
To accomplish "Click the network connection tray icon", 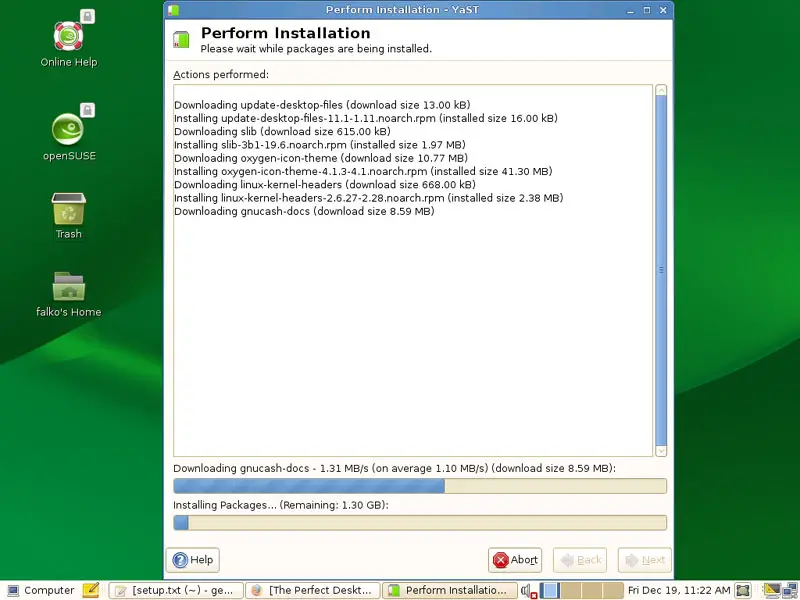I will point(790,591).
